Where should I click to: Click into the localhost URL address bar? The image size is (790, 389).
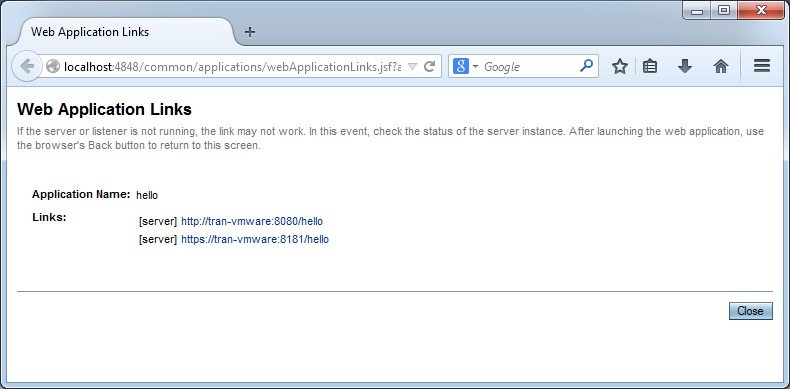tap(232, 67)
